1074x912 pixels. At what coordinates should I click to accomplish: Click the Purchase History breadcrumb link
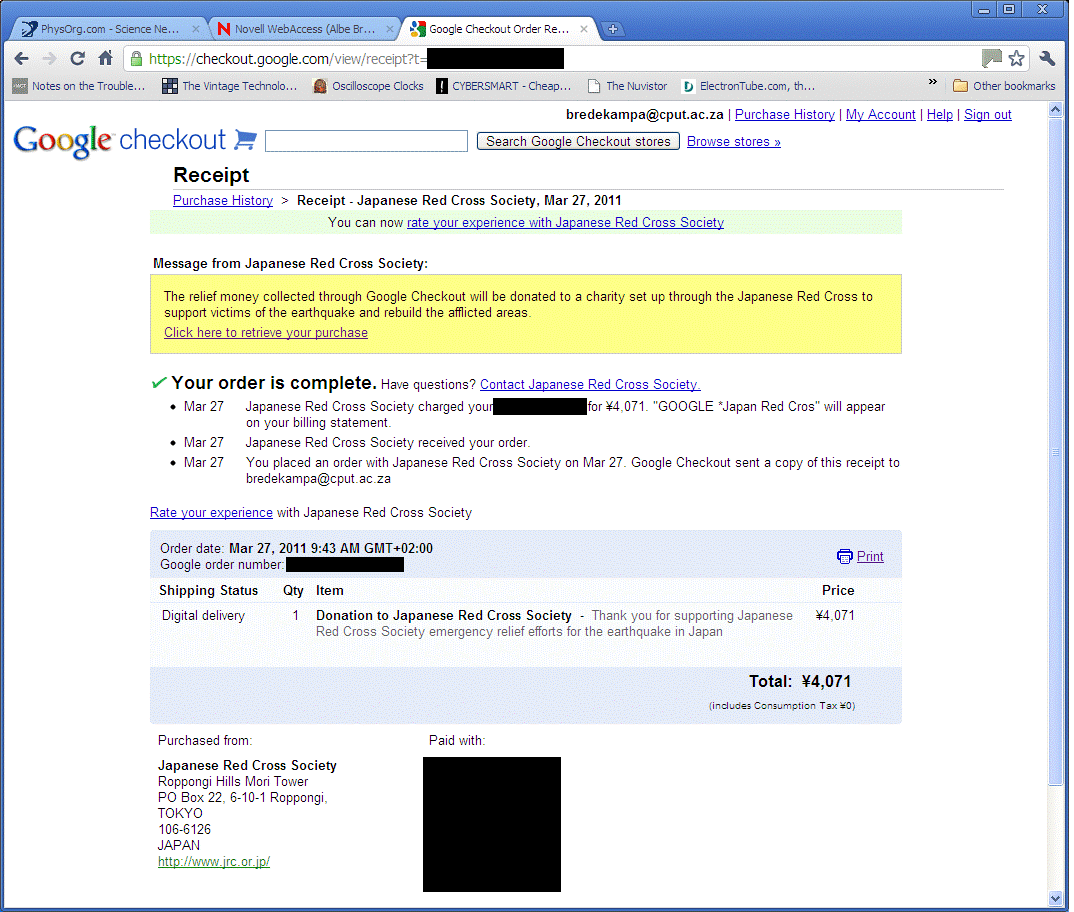(223, 200)
